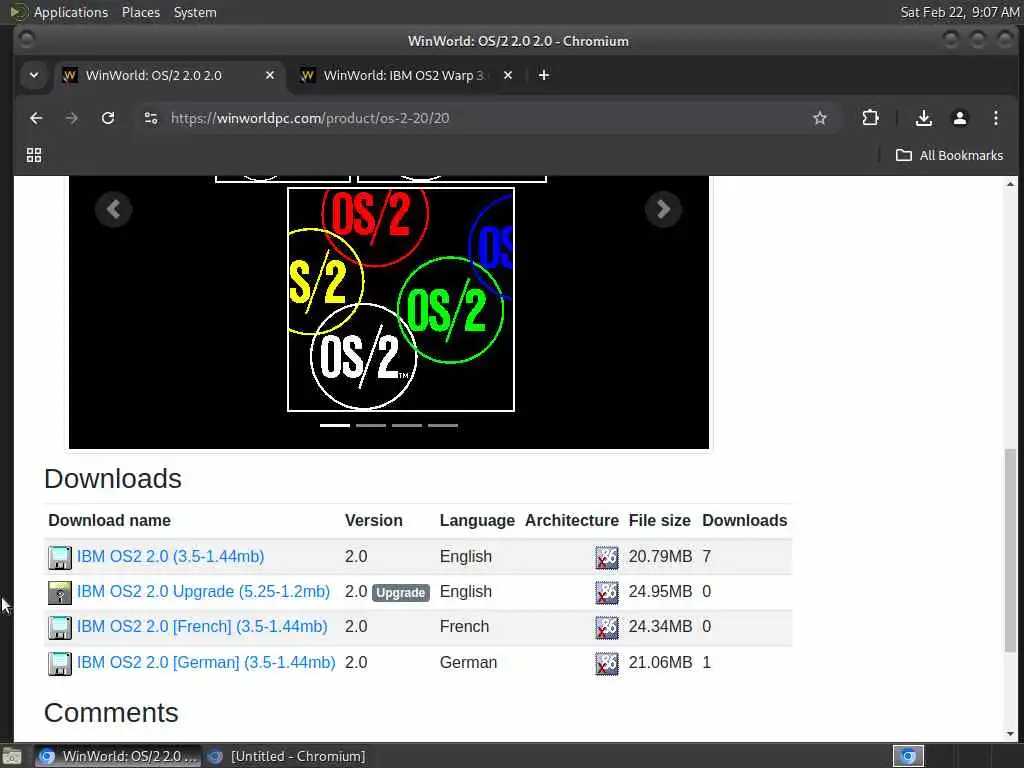Click the browser forward arrow
Screen dimensions: 1024x768
pos(72,118)
